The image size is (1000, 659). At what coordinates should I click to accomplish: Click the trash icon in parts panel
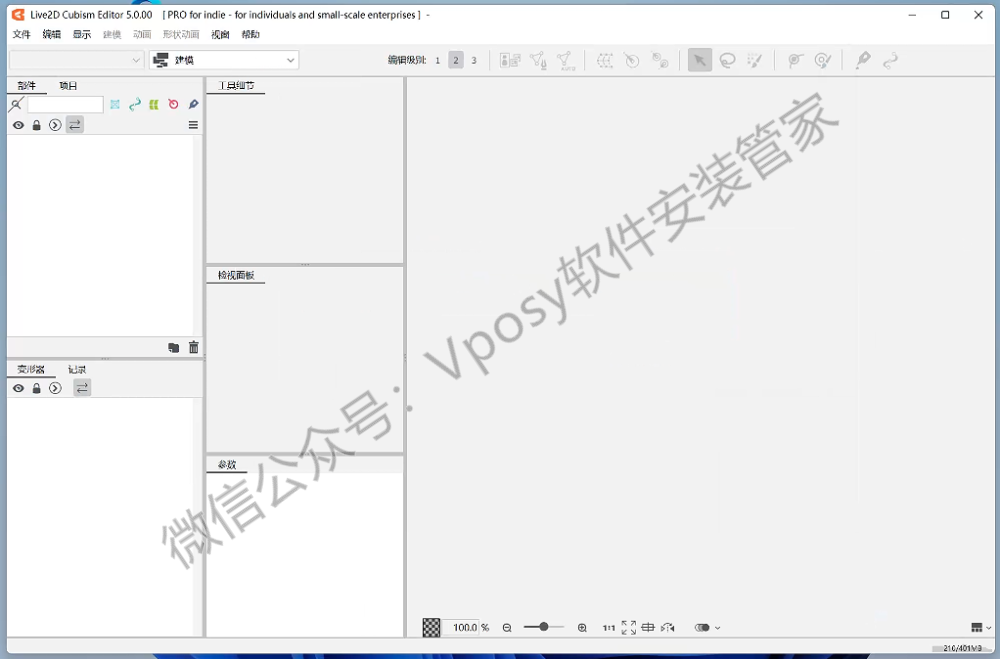[x=194, y=347]
